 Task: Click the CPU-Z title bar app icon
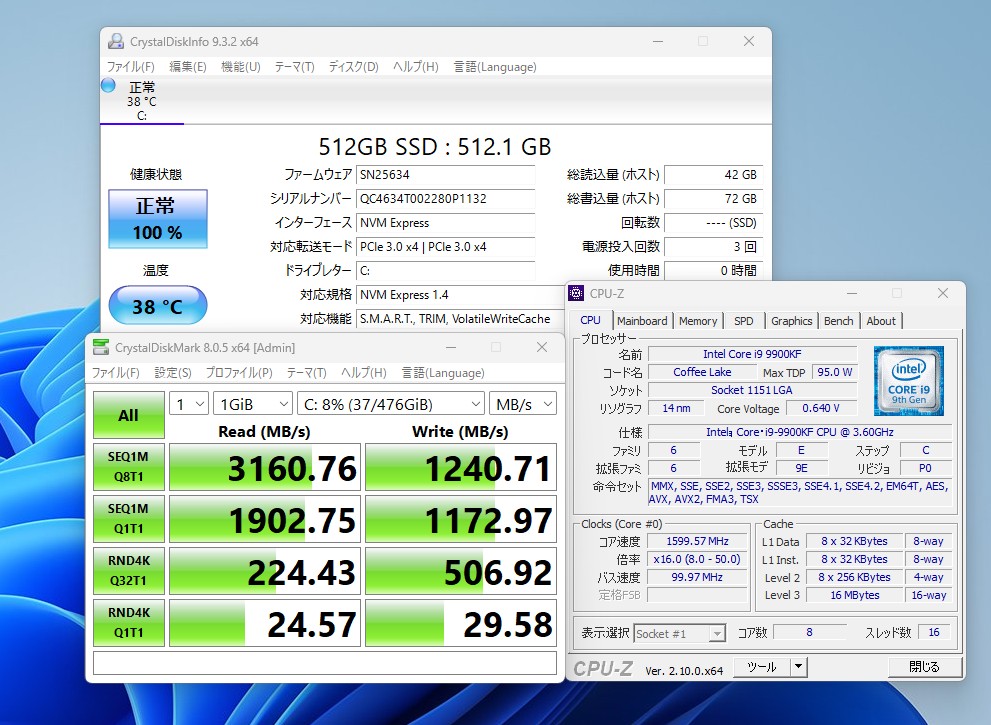pos(576,293)
